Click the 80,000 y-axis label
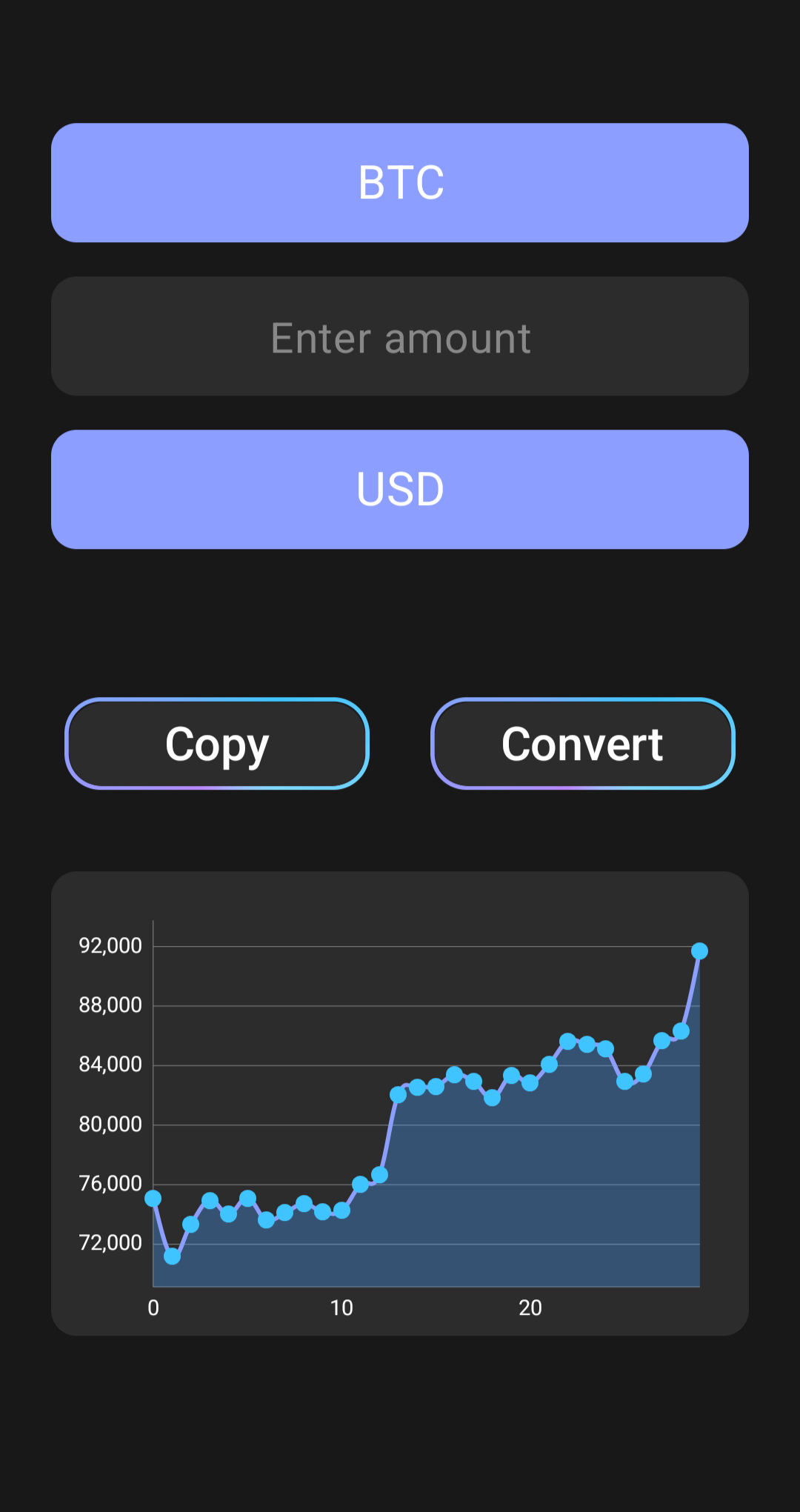This screenshot has width=800, height=1512. 110,1125
